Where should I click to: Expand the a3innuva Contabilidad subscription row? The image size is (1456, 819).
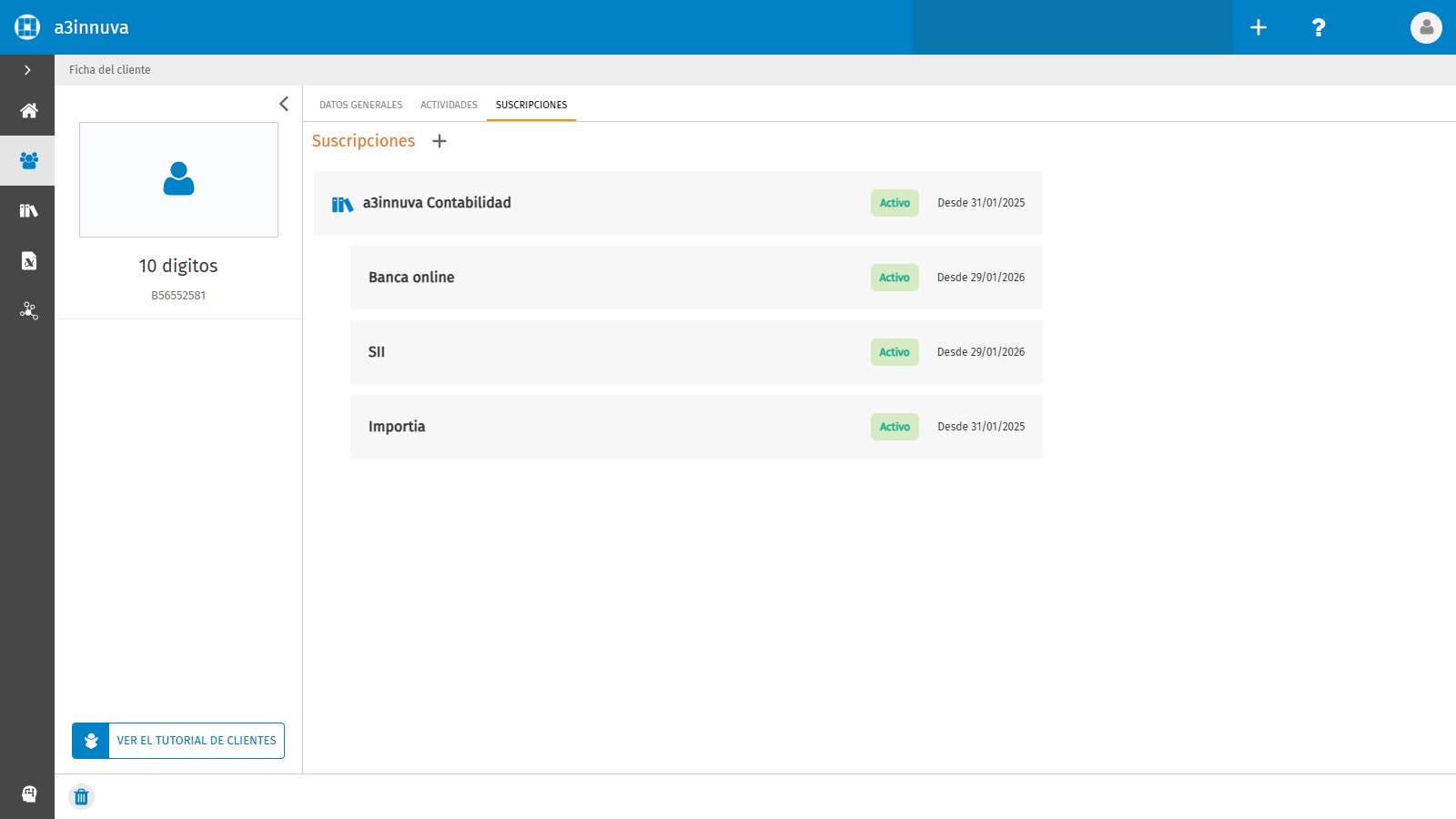pyautogui.click(x=678, y=203)
